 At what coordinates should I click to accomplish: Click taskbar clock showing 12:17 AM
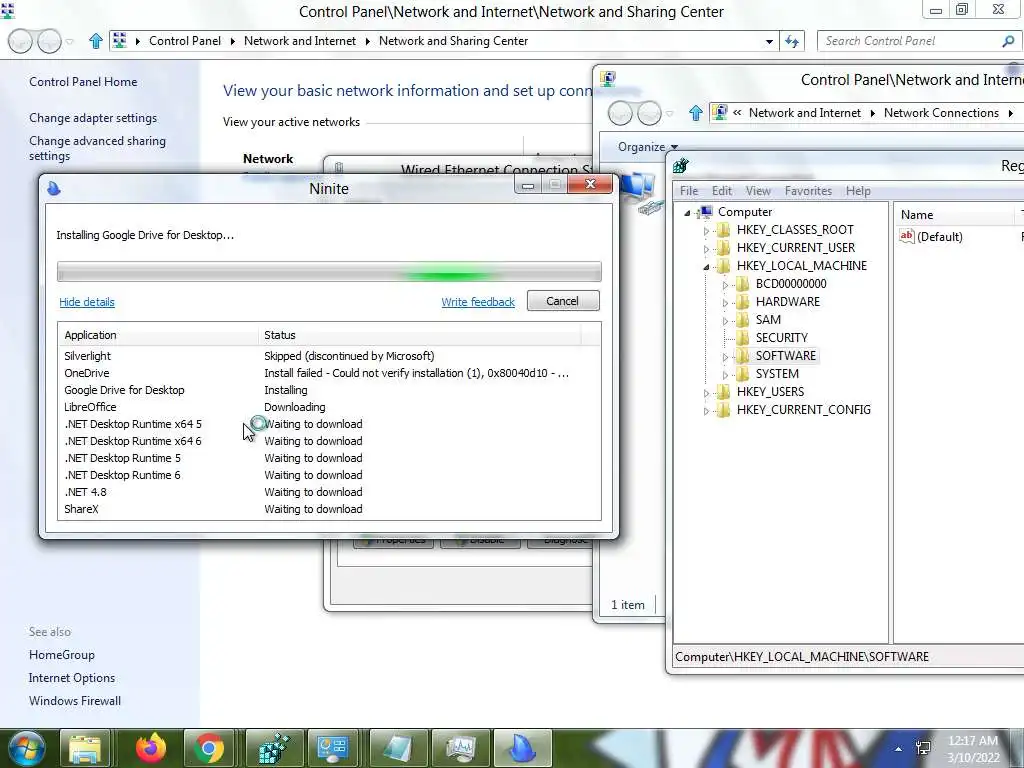click(973, 749)
